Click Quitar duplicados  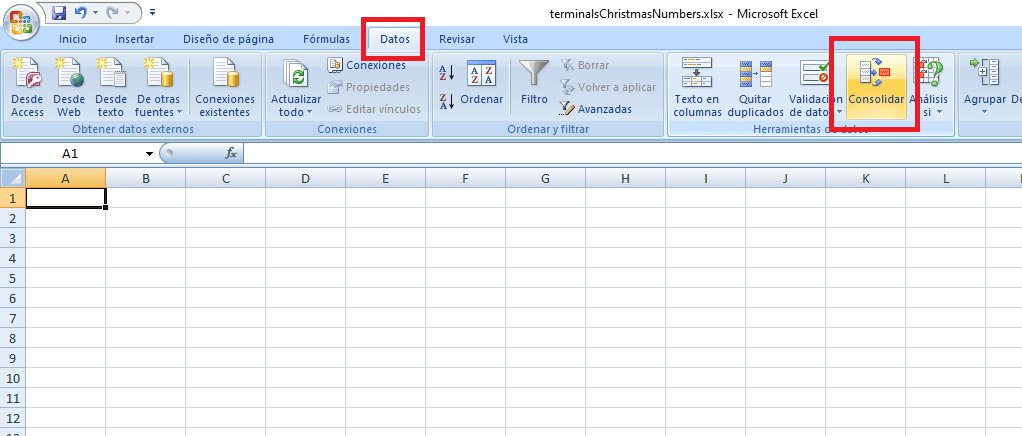coord(755,87)
